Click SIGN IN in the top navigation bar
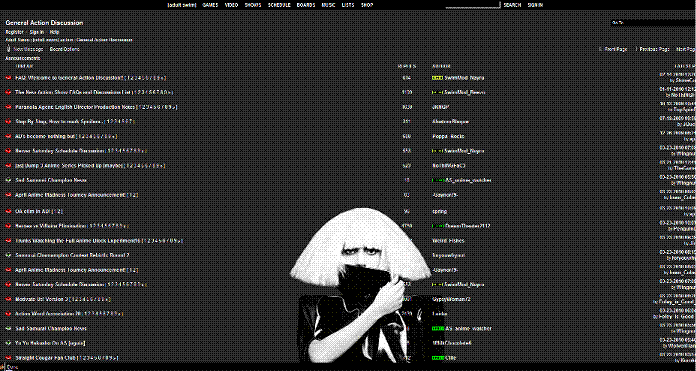This screenshot has height=371, width=696. coord(535,5)
